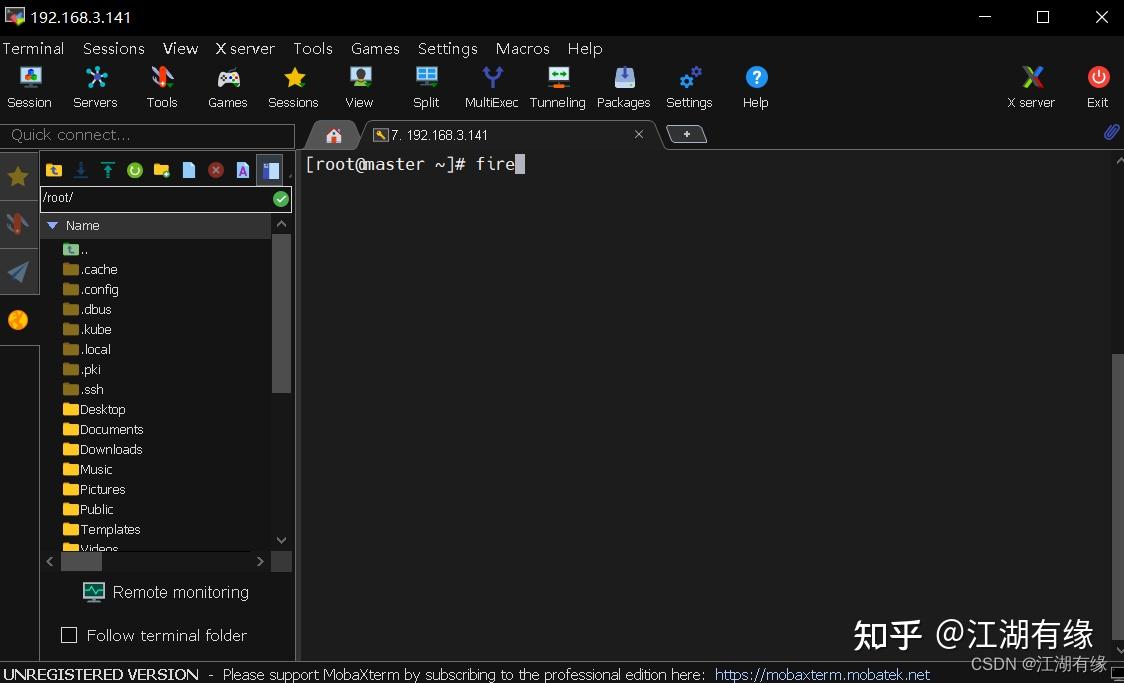
Task: Select the Templates folder
Action: 102,530
